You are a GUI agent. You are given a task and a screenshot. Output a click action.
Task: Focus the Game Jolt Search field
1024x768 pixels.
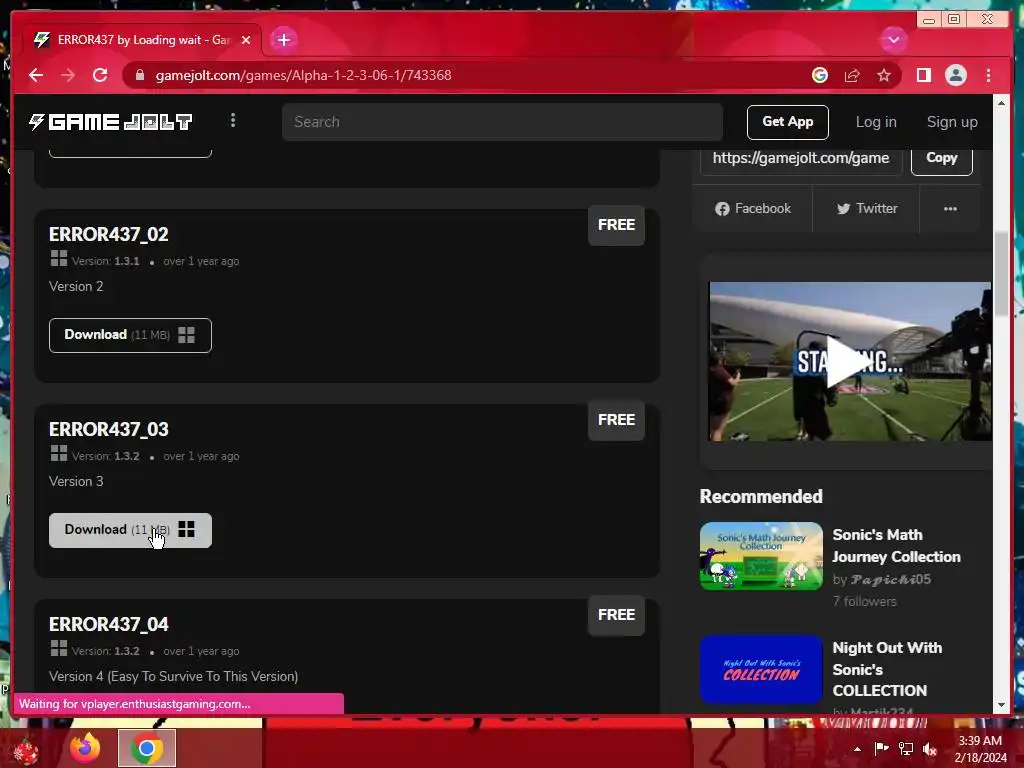click(x=502, y=121)
